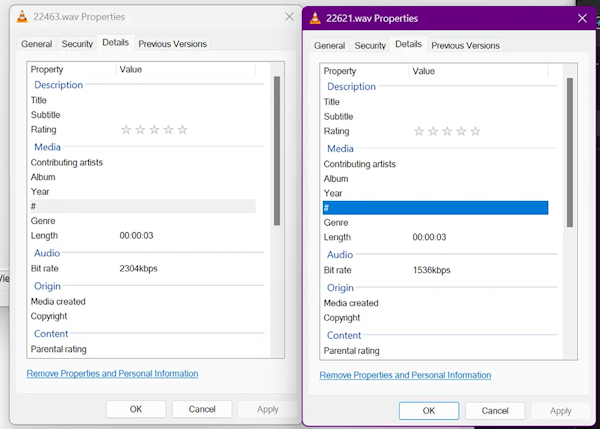The width and height of the screenshot is (600, 429).
Task: Set fifth rating star in 22621.wav window
Action: coord(475,131)
